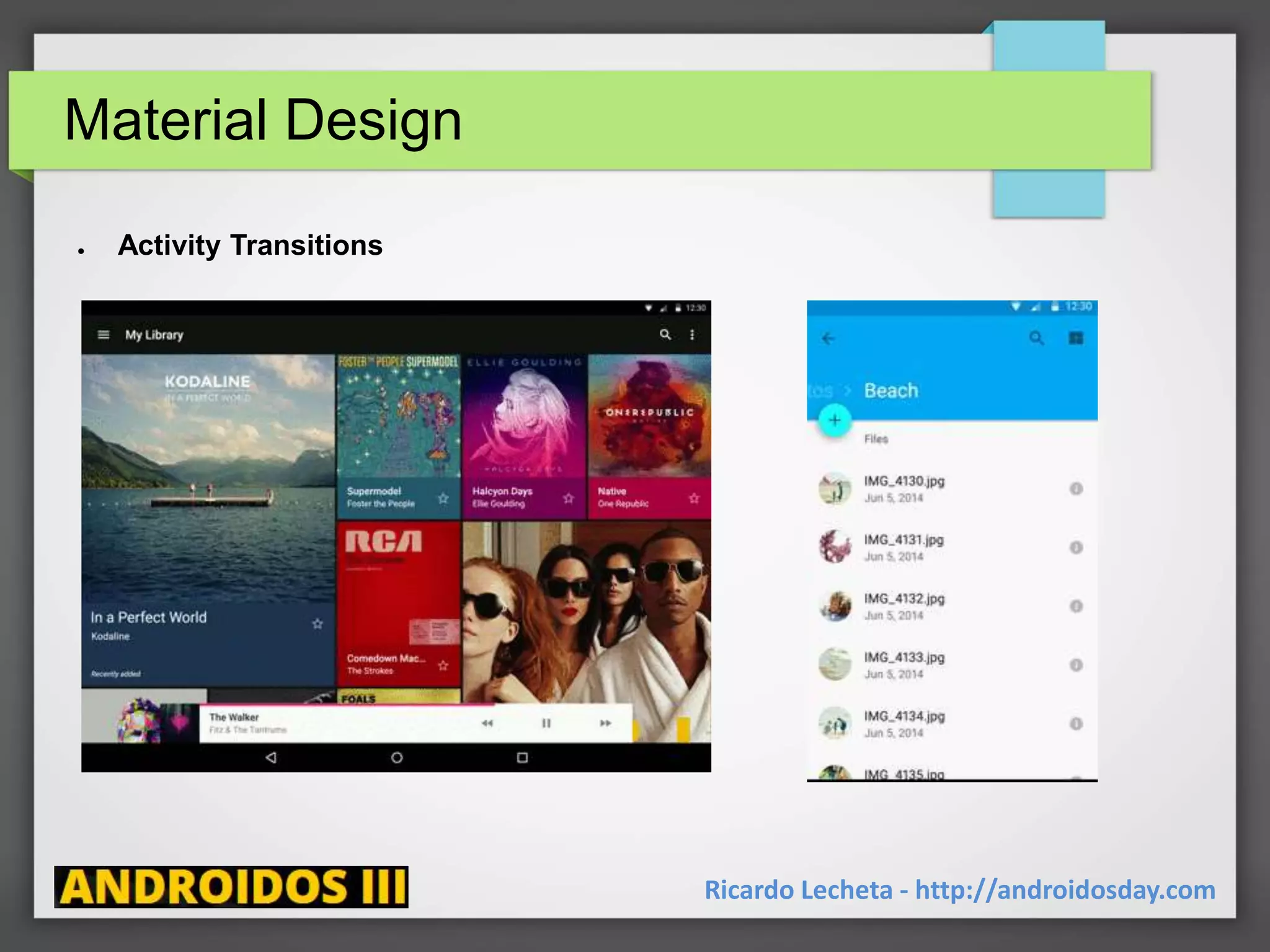Screen dimensions: 1270x952
Task: Tap Android back navigation triangle
Action: point(271,757)
